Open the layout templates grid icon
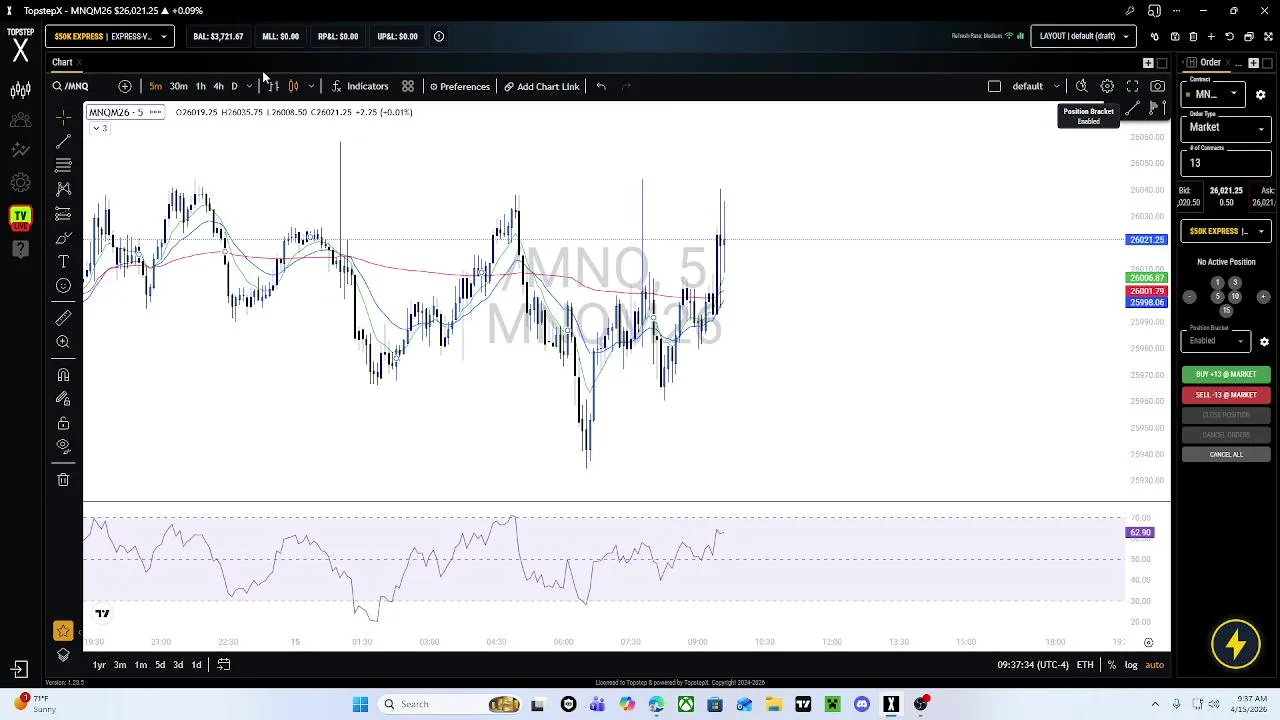Image resolution: width=1280 pixels, height=720 pixels. click(x=408, y=86)
